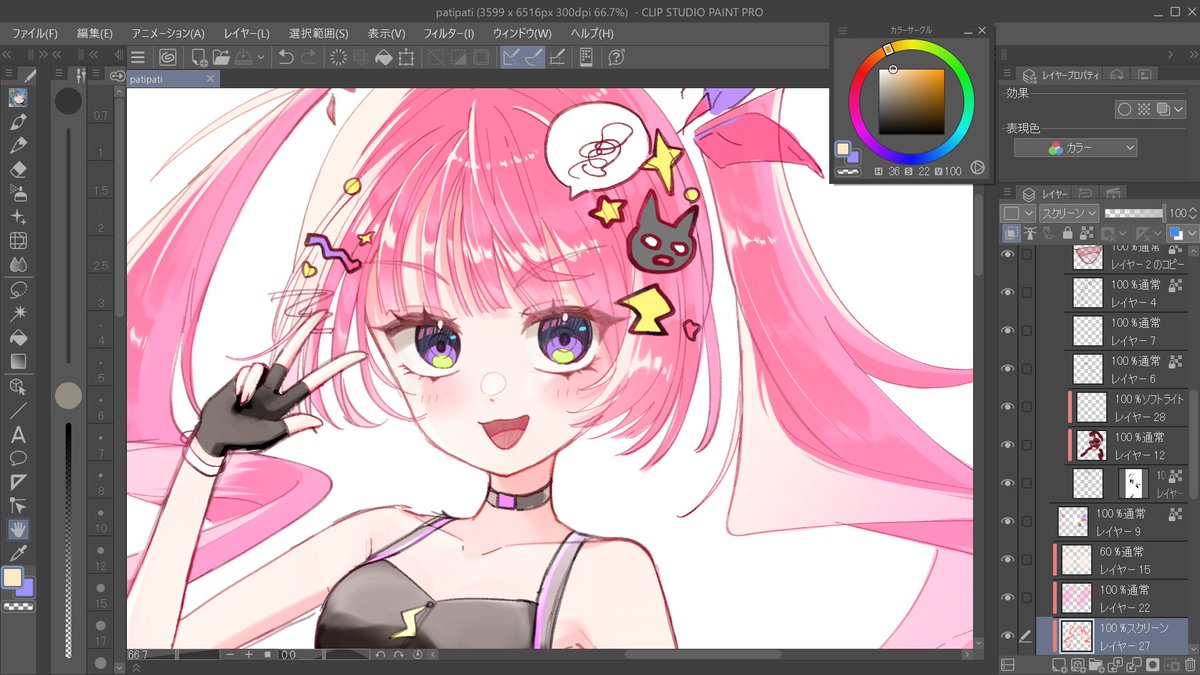Select the Eyedropper tool

pos(18,554)
